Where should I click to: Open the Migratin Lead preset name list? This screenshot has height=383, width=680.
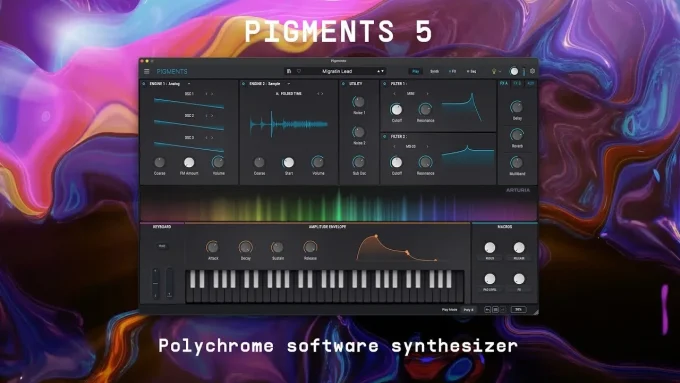pos(337,71)
